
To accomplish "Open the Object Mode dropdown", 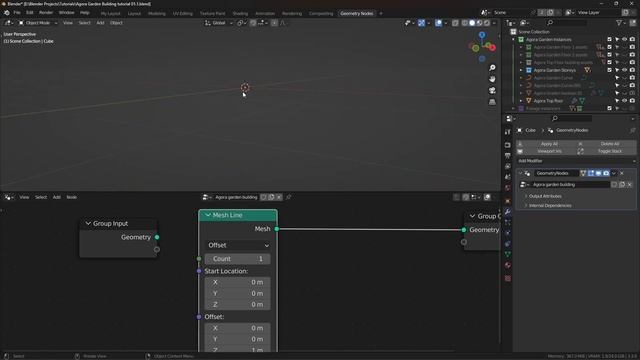I will [x=38, y=23].
